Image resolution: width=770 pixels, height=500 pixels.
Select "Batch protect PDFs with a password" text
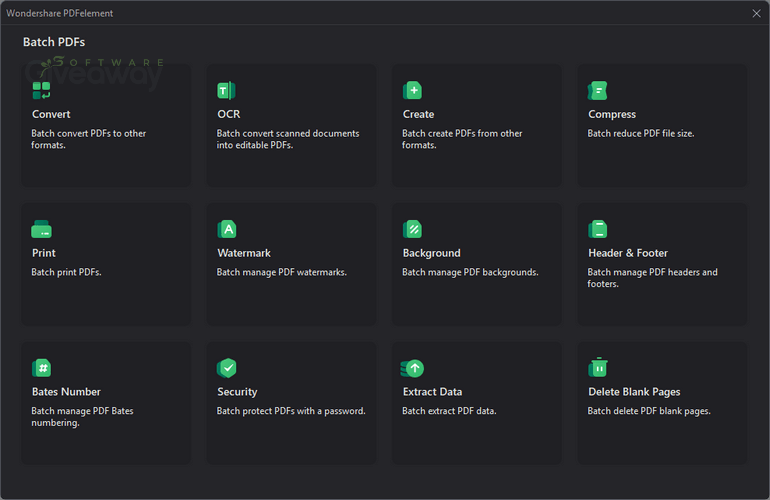tap(291, 411)
